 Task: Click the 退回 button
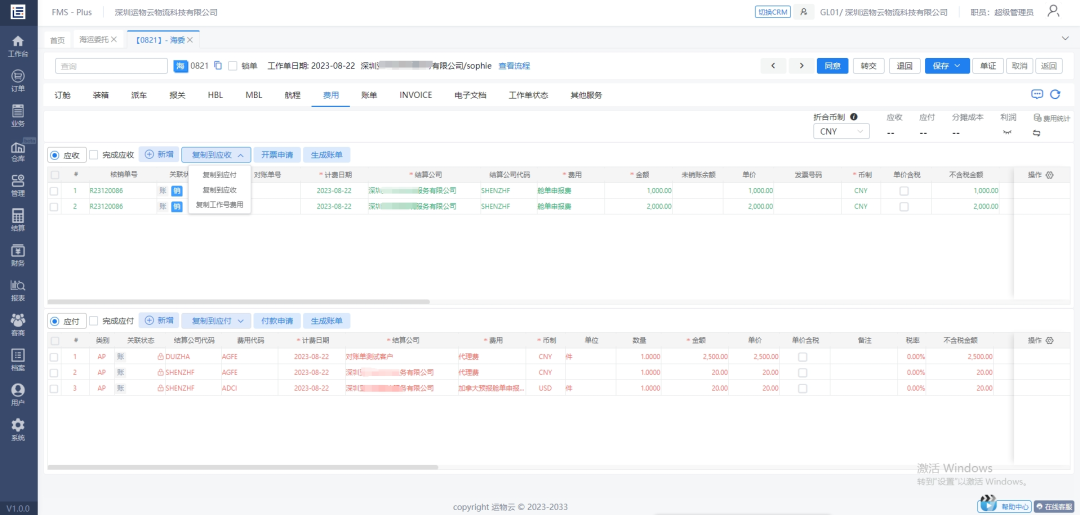pos(904,65)
